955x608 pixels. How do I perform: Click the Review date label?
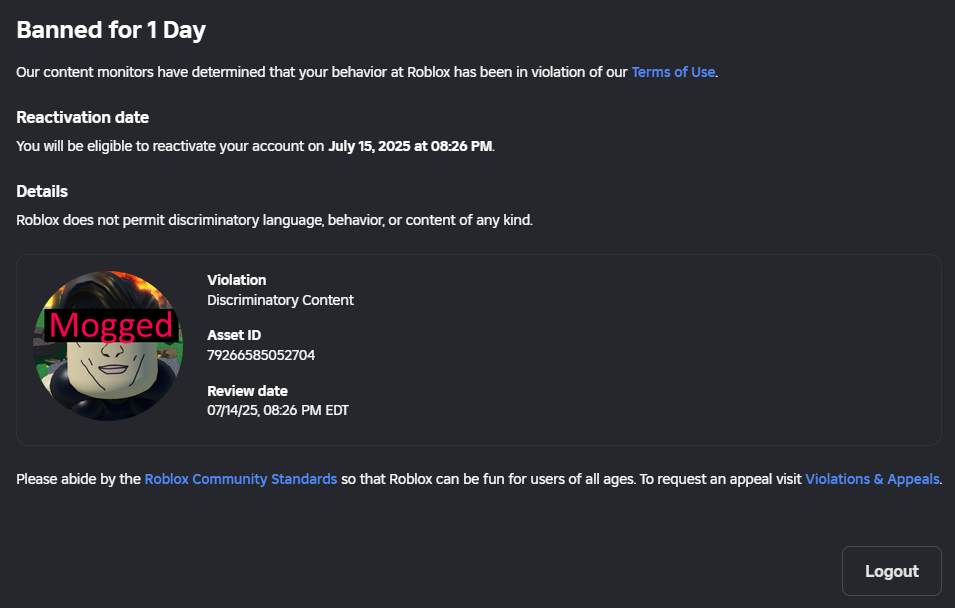click(x=247, y=391)
